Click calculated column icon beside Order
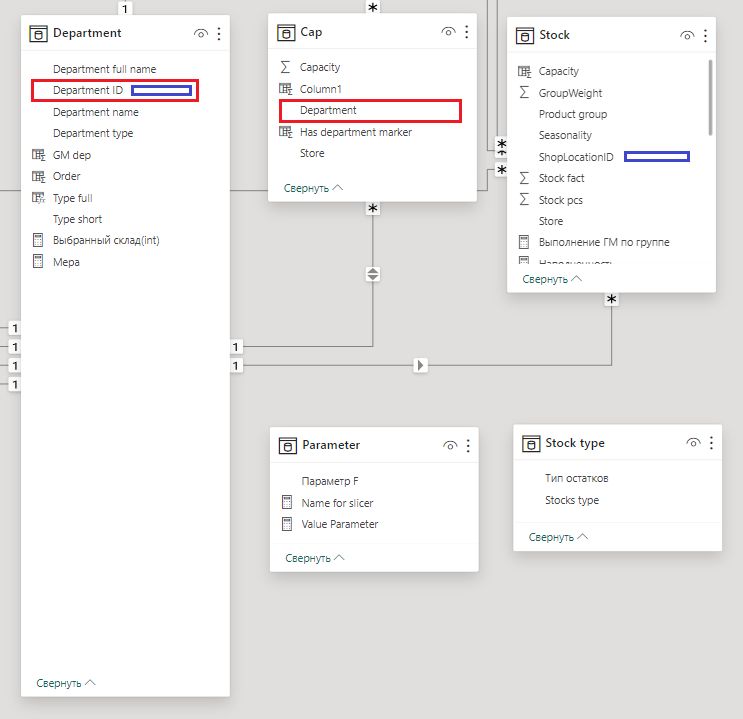This screenshot has height=719, width=743. [38, 176]
